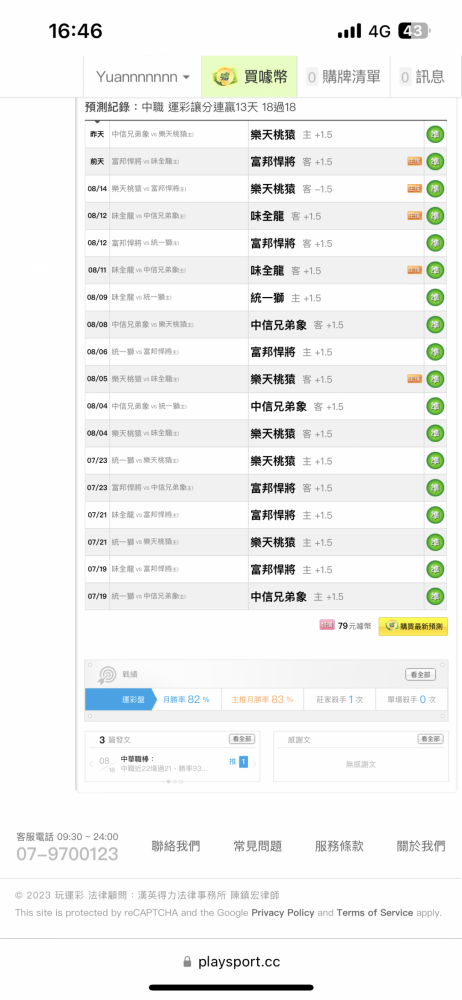Viewport: 462px width, 1000px height.
Task: Click the 昨天 prediction 樂天桃猿 主 +1.5
Action: (x=292, y=135)
